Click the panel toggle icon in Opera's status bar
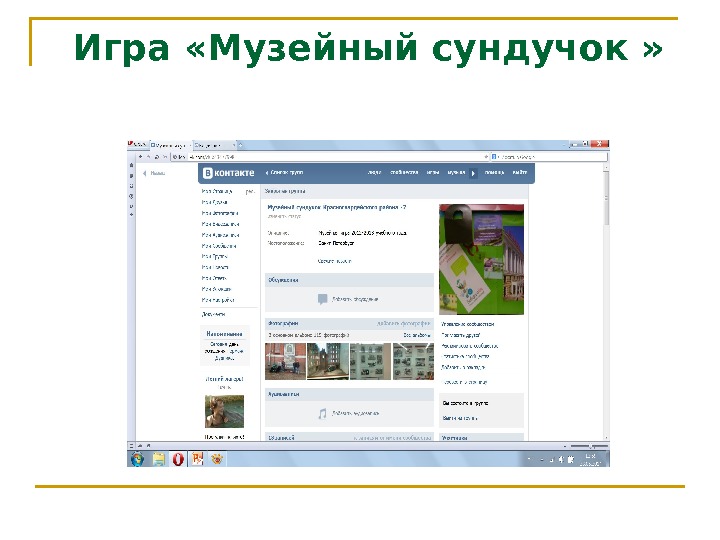Screen dimensions: 720x540 point(131,445)
